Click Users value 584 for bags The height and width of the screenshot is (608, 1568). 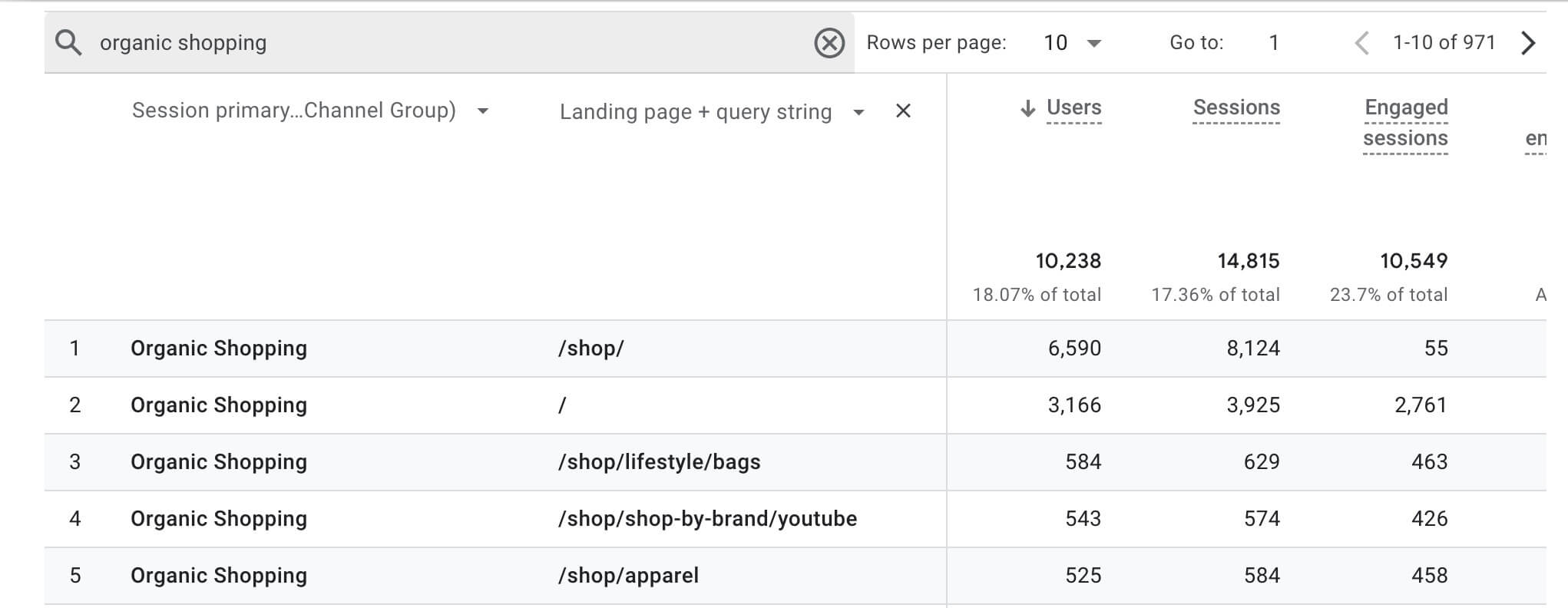click(1083, 462)
